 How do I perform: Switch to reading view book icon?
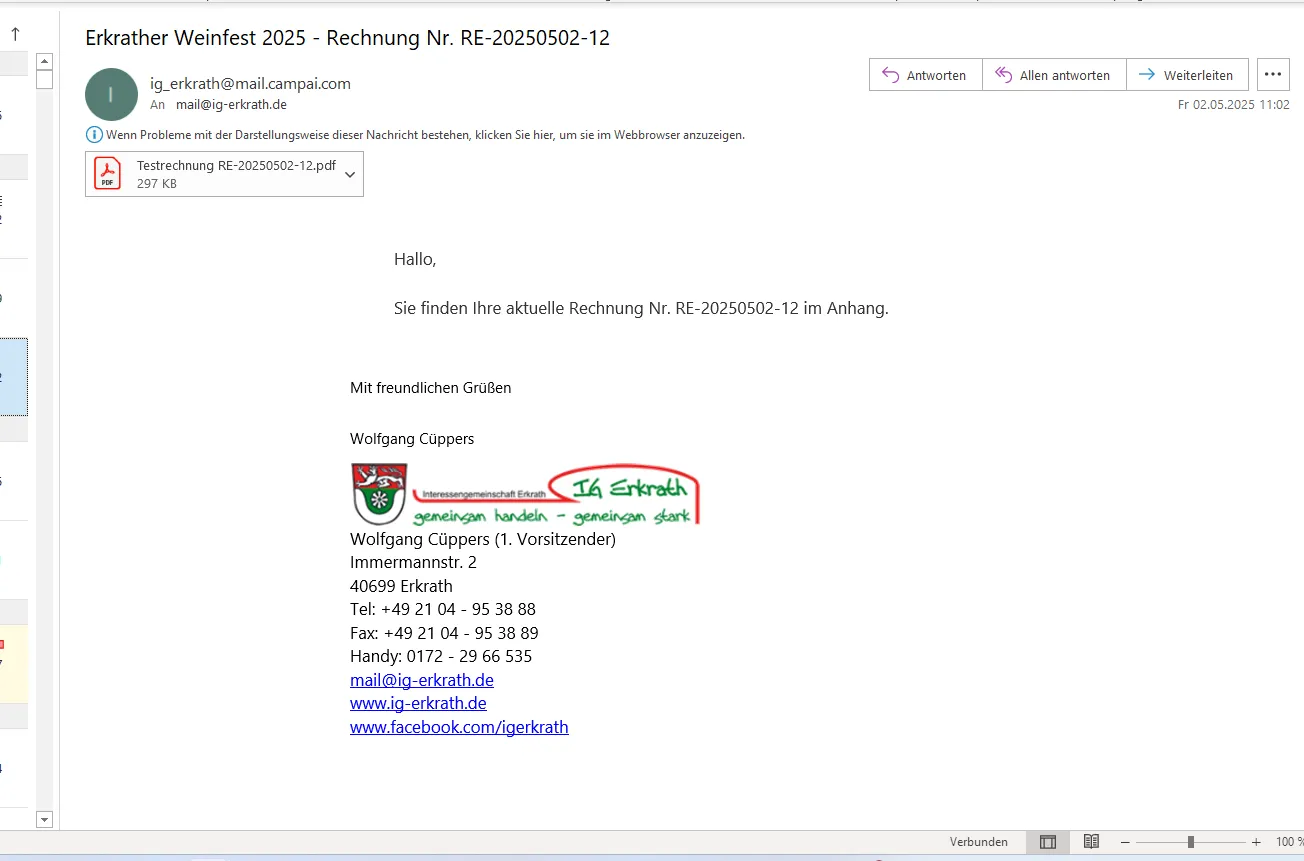tap(1091, 842)
